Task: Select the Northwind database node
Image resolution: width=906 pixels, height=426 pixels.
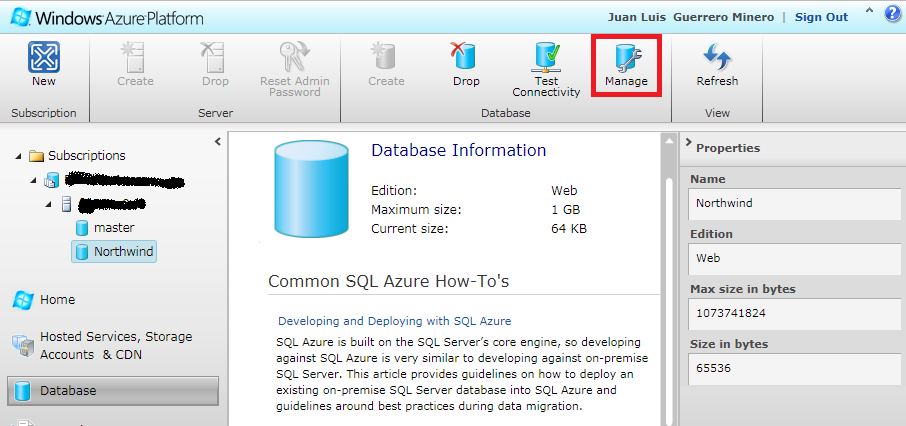Action: click(x=123, y=252)
